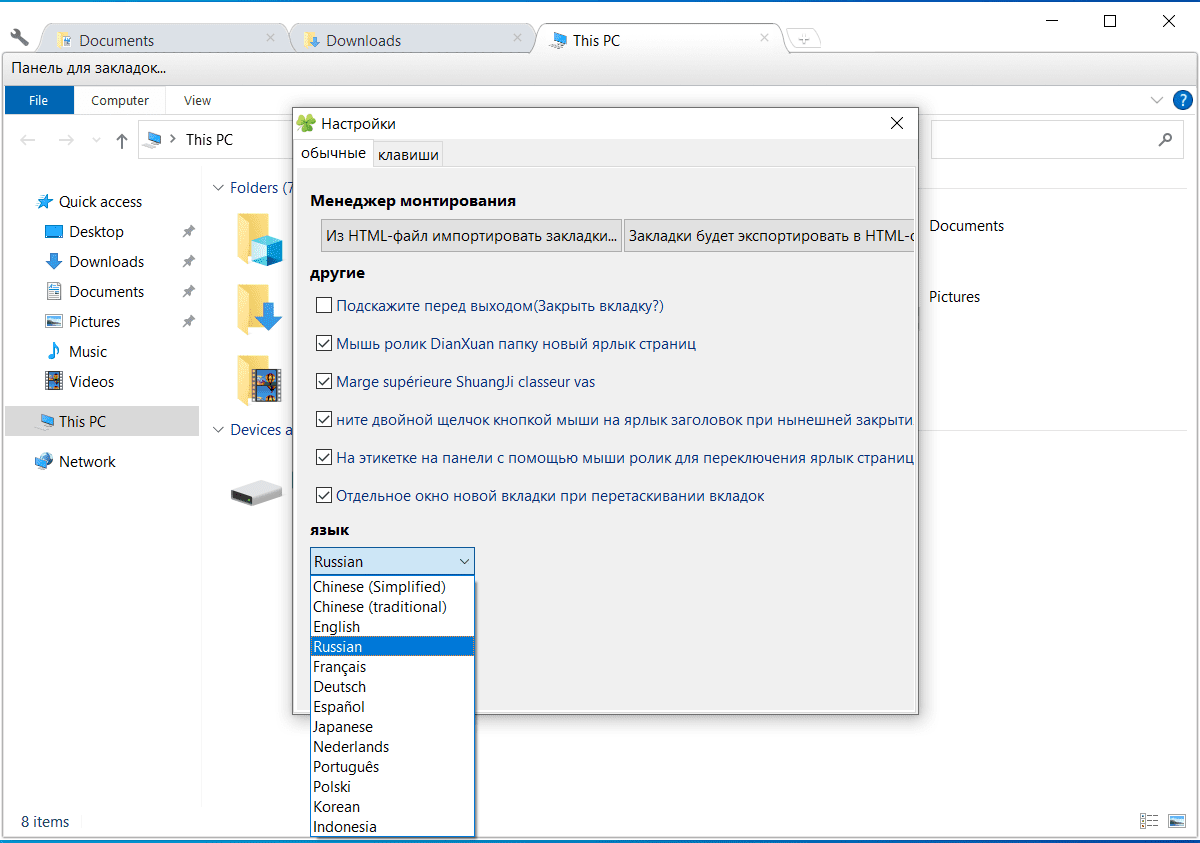
Task: Switch to the обычные tab
Action: (x=333, y=154)
